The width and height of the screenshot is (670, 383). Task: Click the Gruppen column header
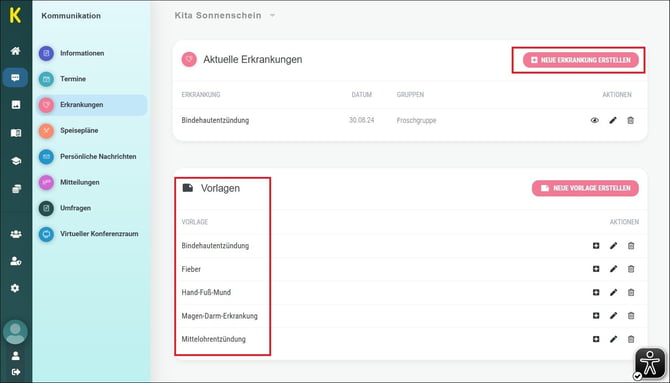[x=410, y=95]
